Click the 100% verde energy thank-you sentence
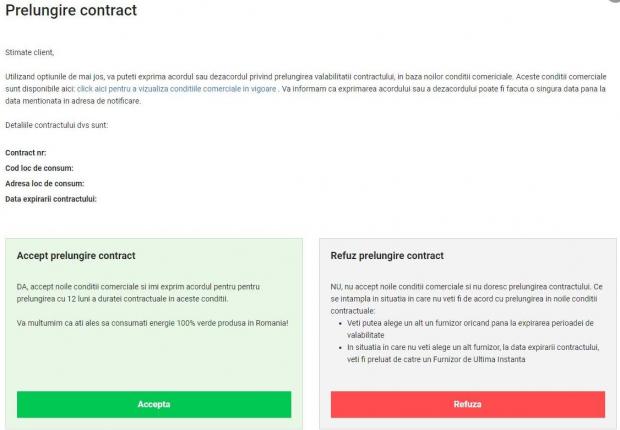Image resolution: width=620 pixels, height=430 pixels. point(152,323)
